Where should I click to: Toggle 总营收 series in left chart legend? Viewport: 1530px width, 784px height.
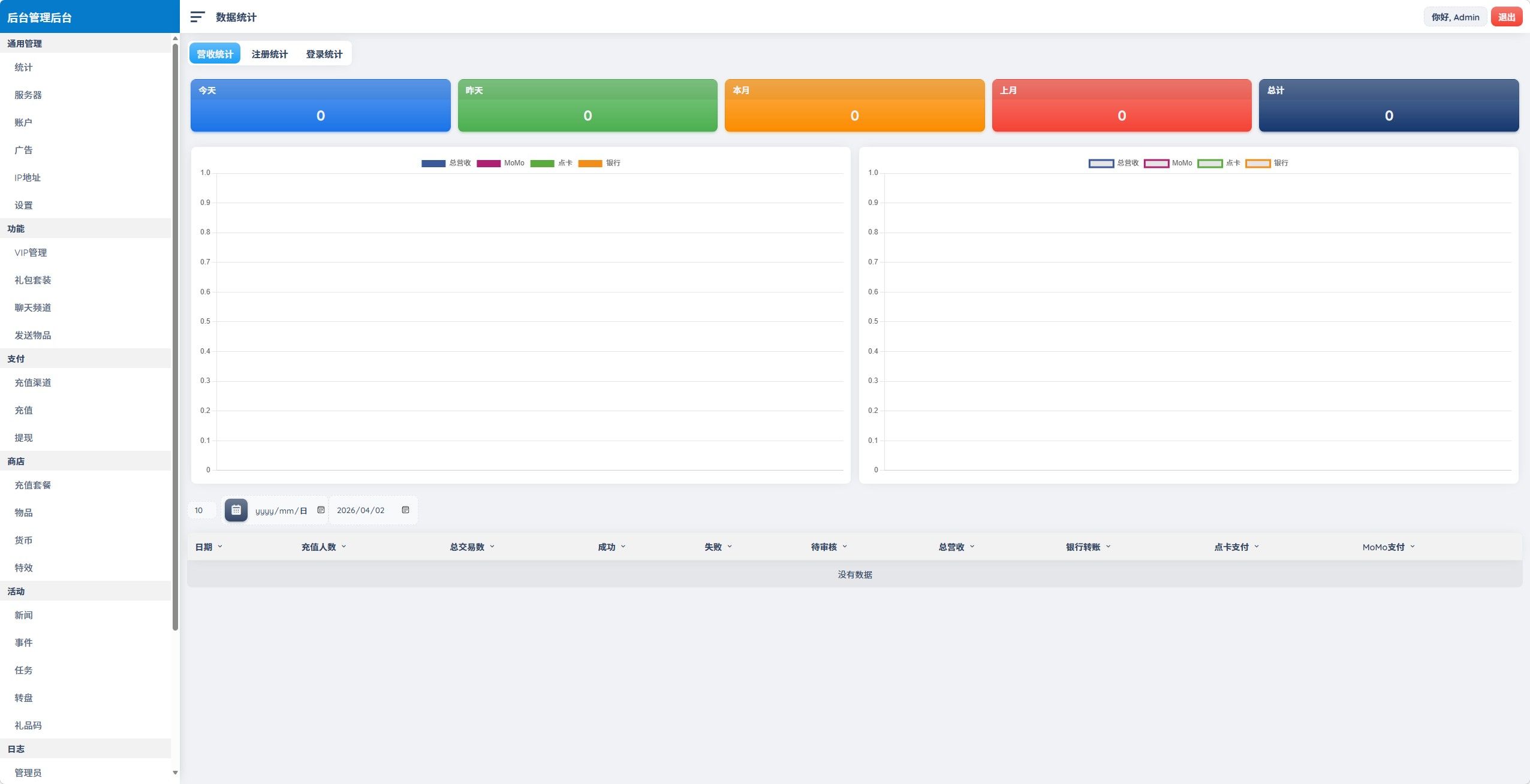point(445,163)
